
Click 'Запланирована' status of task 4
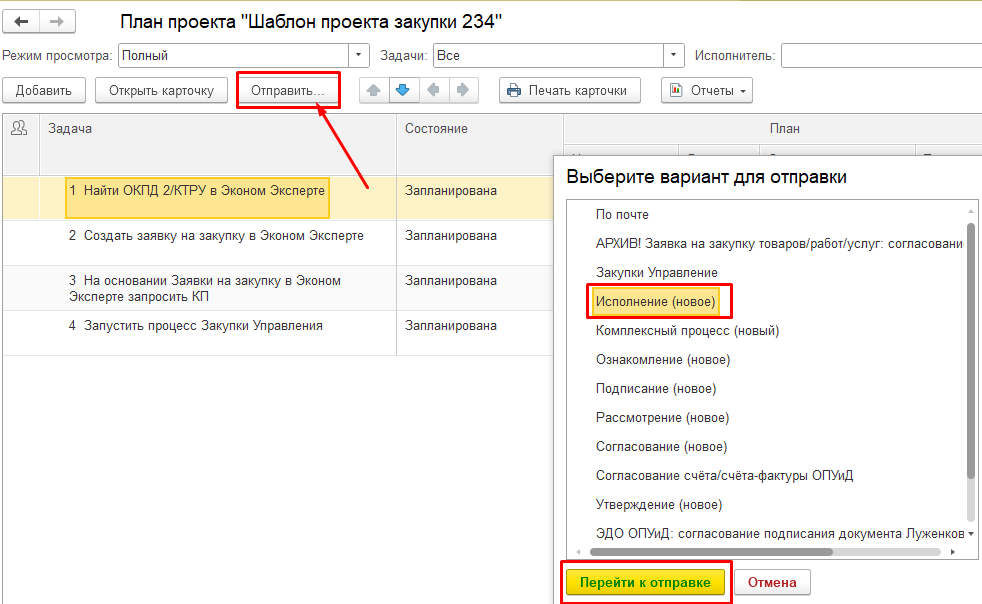point(451,326)
